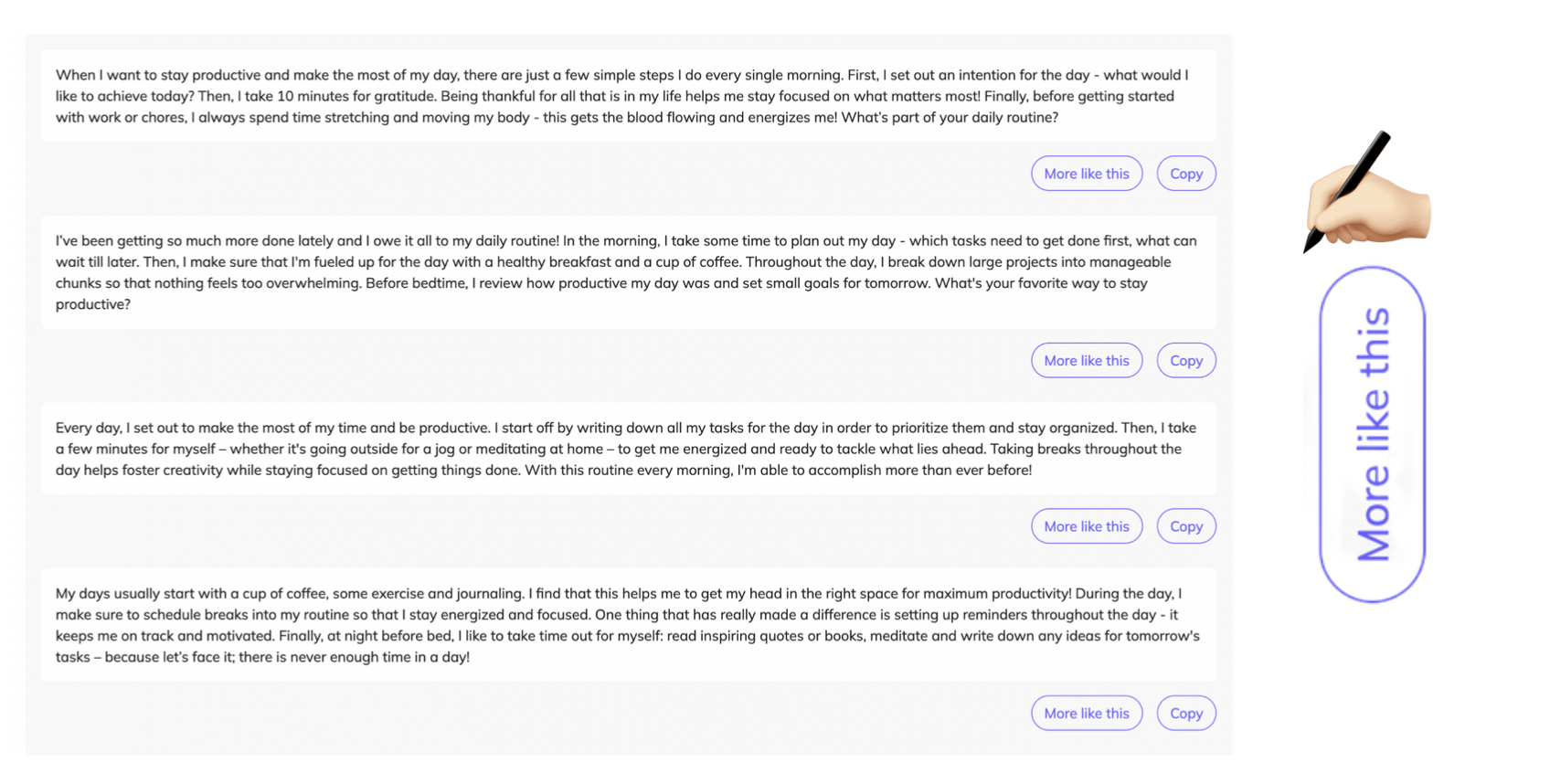Click the writing hand emoji icon

tap(1366, 191)
